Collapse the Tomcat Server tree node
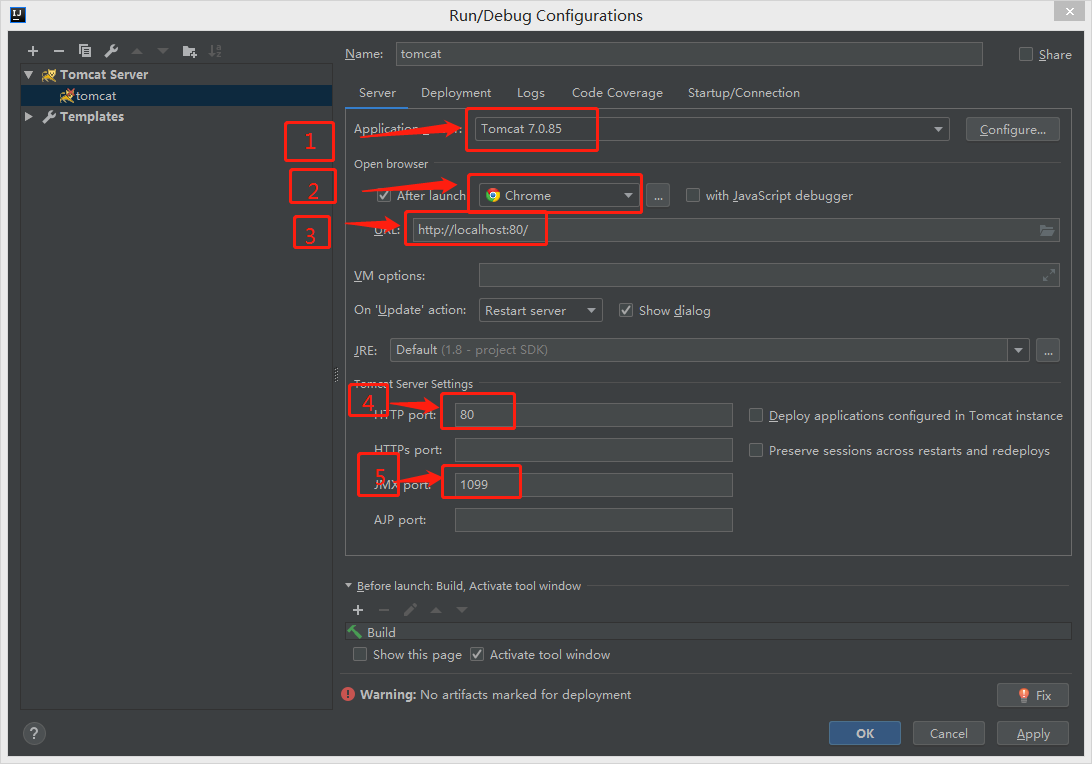 pos(29,75)
